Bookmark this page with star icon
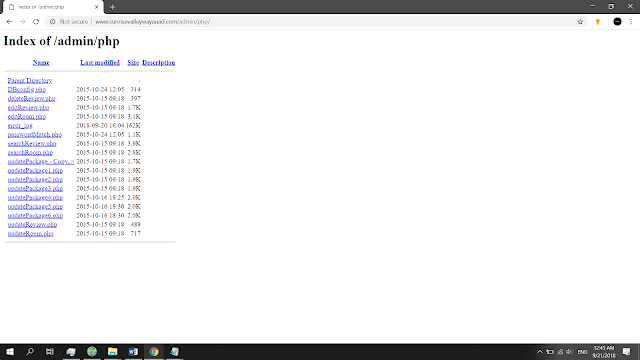The image size is (640, 360). (x=580, y=22)
